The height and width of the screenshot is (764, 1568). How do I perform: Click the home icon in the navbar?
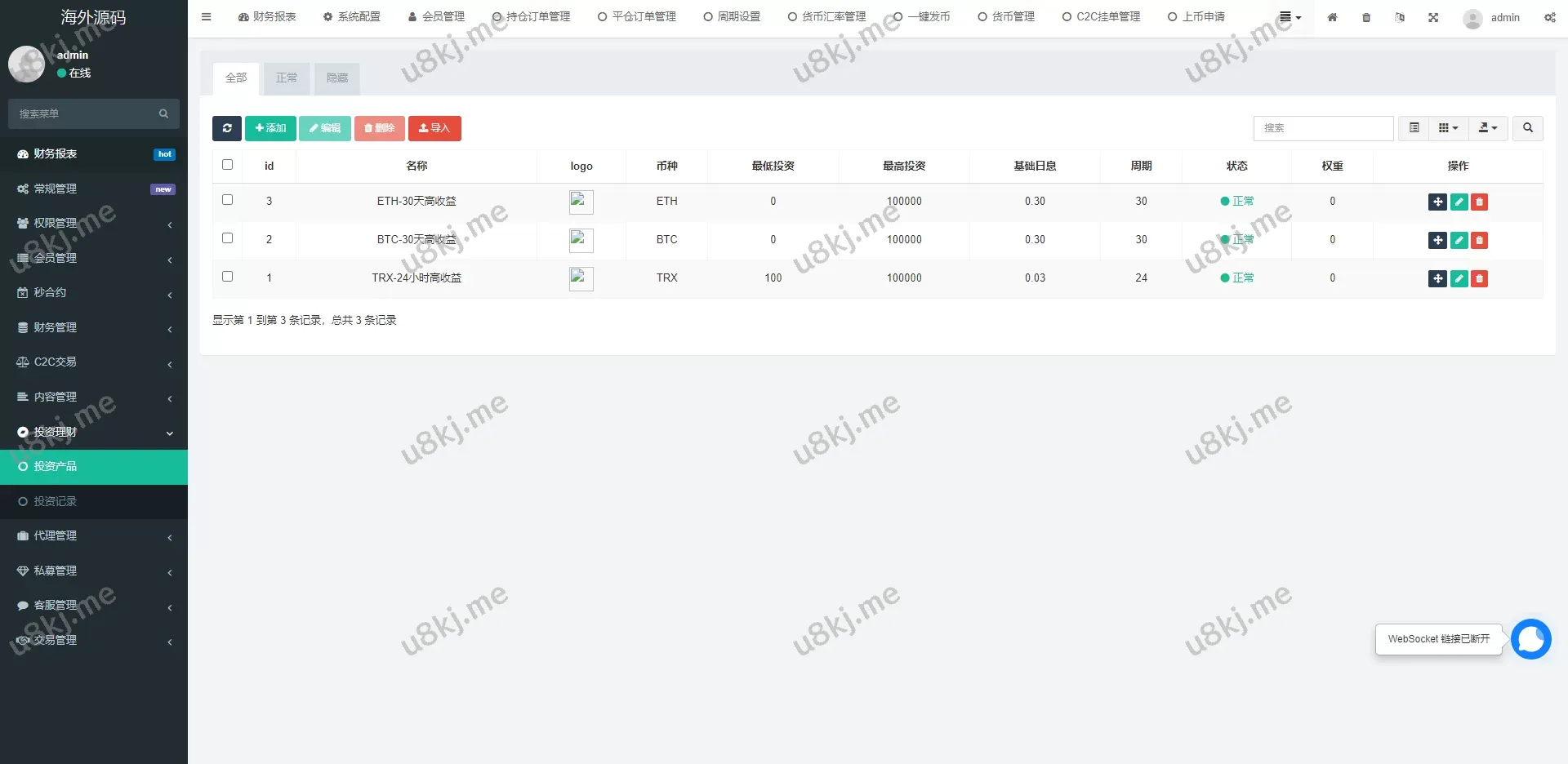[x=1332, y=17]
